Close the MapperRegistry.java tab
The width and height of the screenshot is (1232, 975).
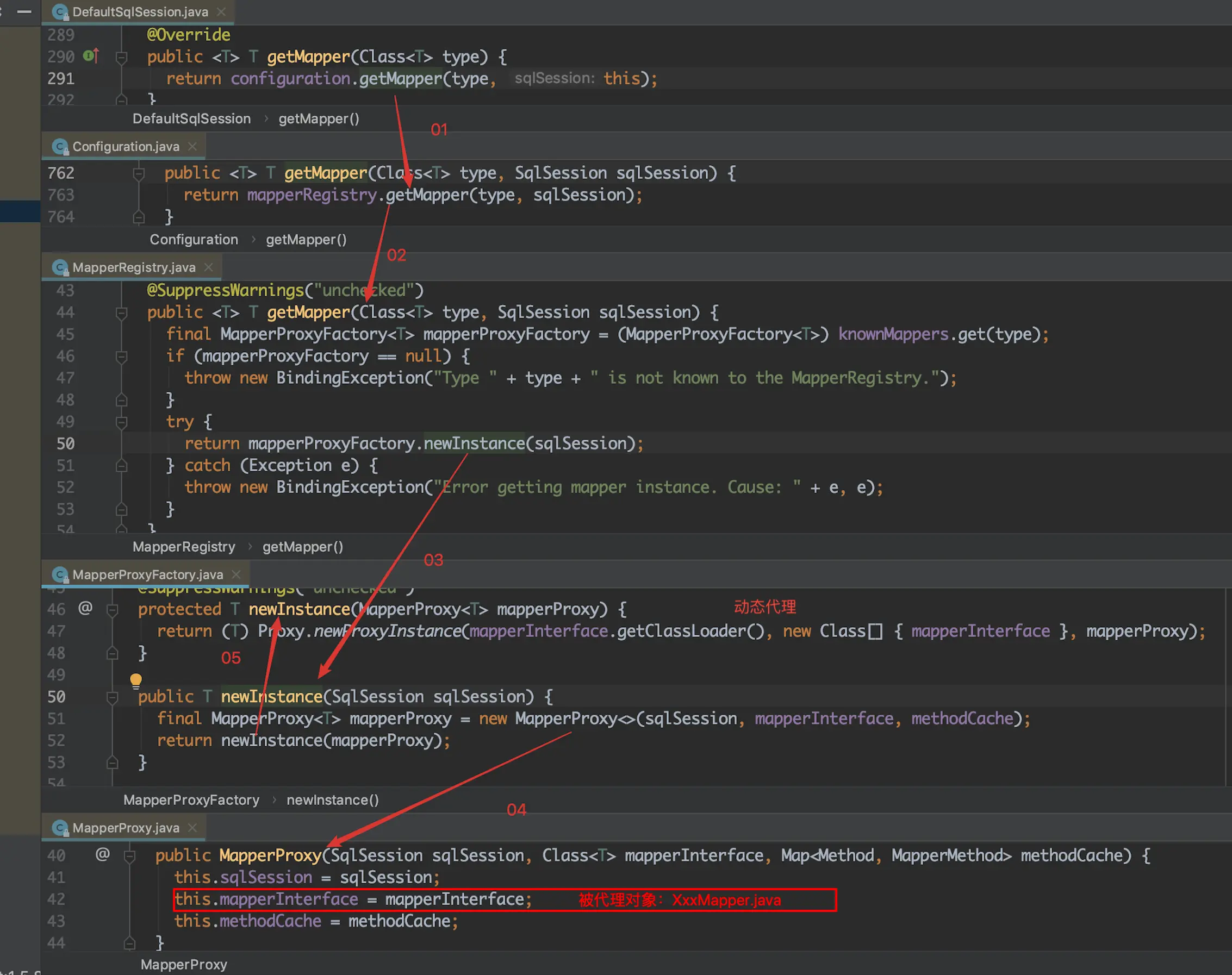click(x=209, y=267)
